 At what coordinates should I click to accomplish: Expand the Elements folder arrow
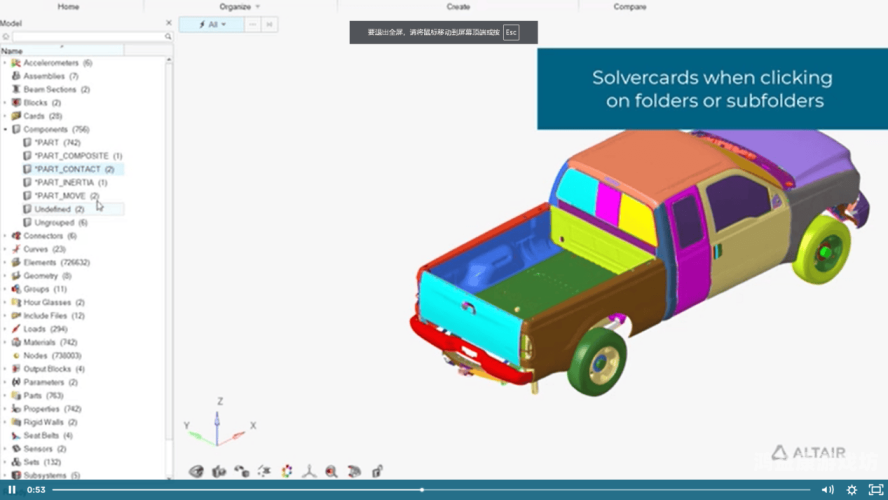tap(5, 262)
